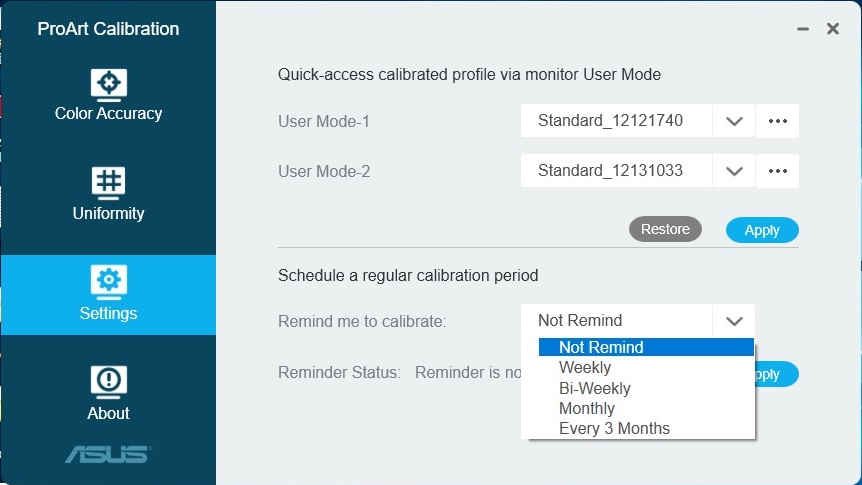This screenshot has width=862, height=485.
Task: Open the three-dots options for User Mode-2
Action: tap(777, 171)
